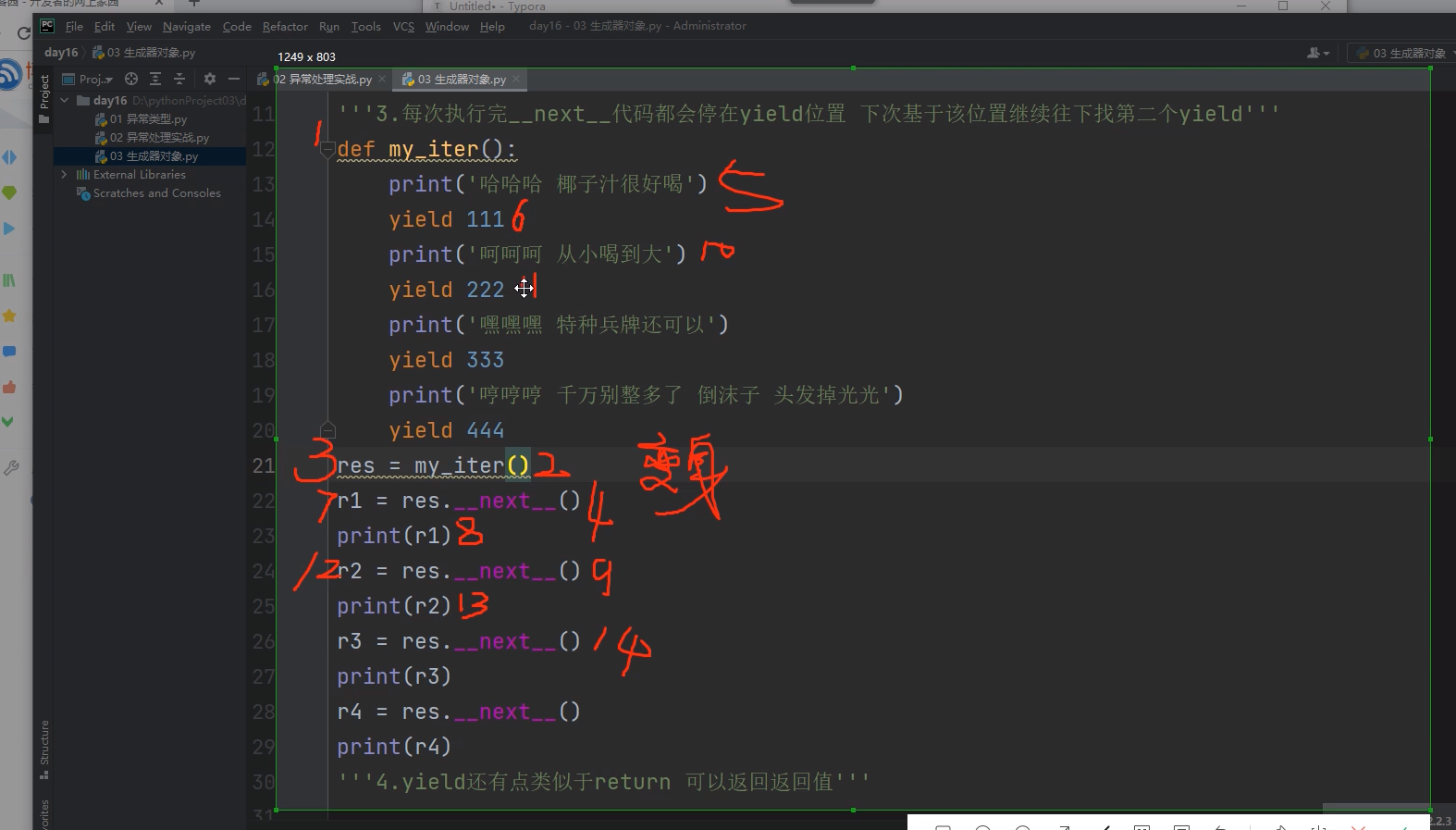
Task: Click the browser reload icon behind PyCharm
Action: tap(23, 33)
